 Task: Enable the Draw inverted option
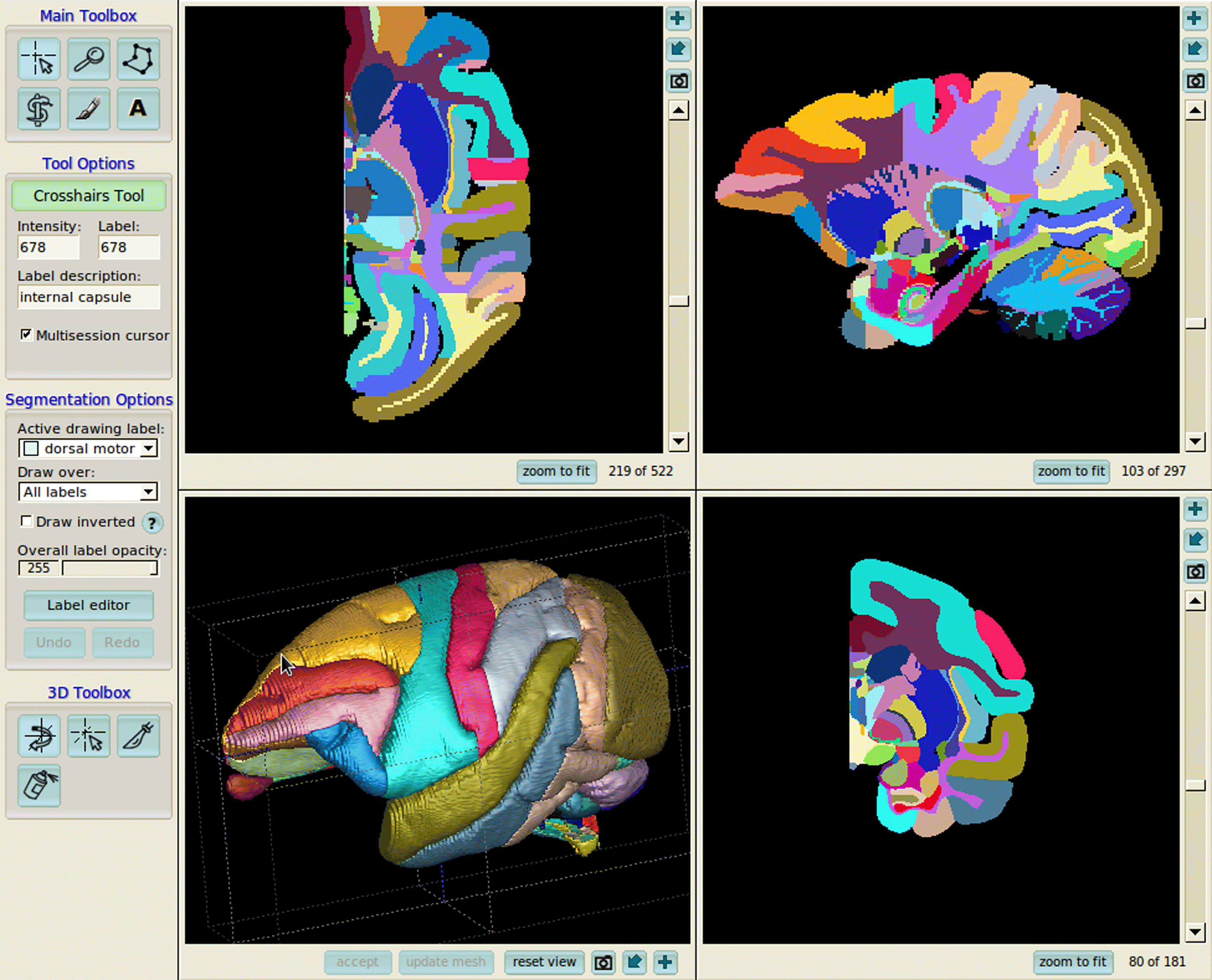click(x=27, y=521)
